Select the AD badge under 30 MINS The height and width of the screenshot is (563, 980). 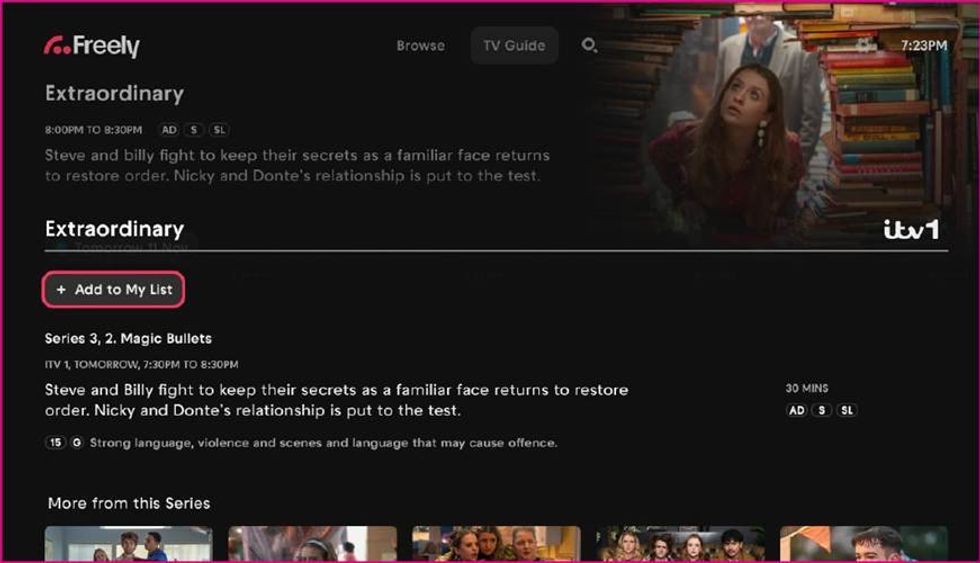(796, 411)
